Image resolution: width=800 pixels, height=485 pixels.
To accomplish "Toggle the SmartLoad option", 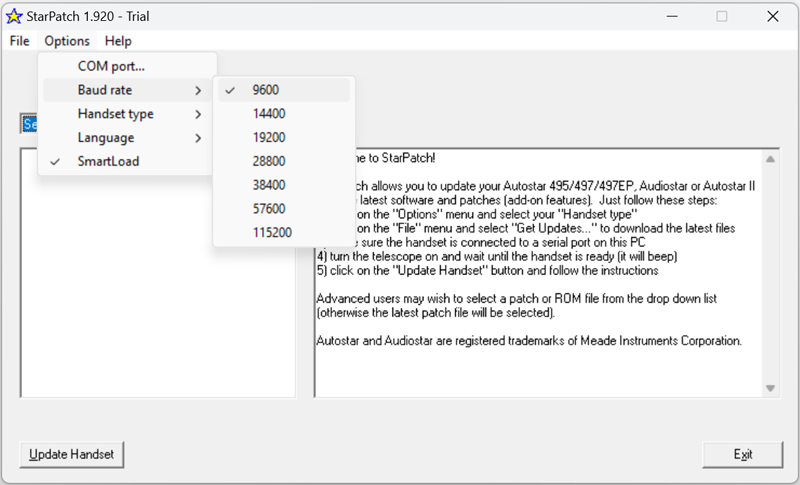I will tap(108, 161).
